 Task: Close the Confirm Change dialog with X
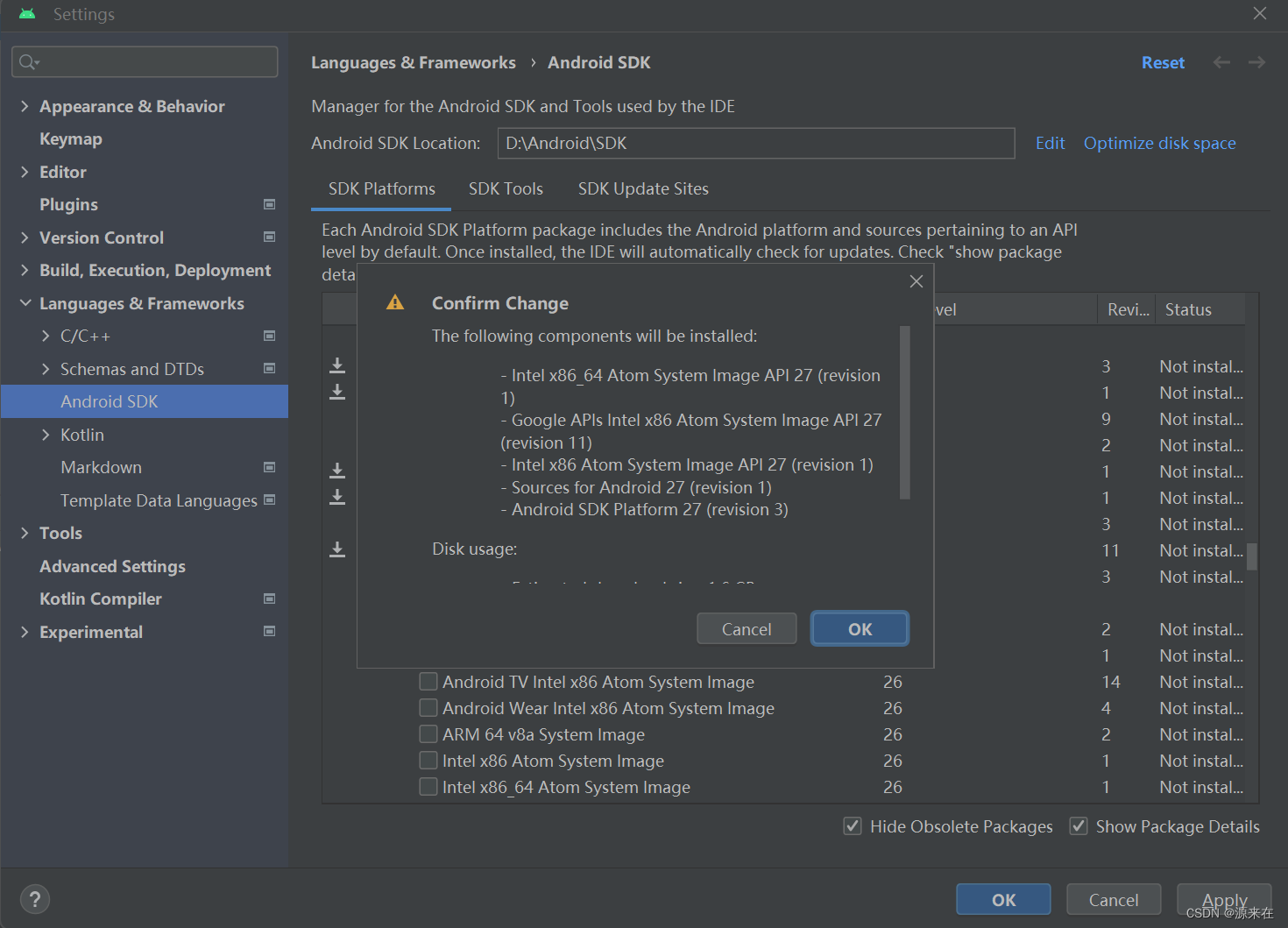(x=916, y=281)
